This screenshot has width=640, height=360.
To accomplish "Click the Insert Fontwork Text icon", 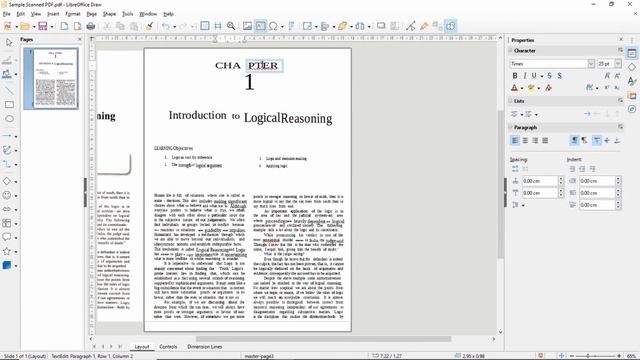I will [x=291, y=26].
